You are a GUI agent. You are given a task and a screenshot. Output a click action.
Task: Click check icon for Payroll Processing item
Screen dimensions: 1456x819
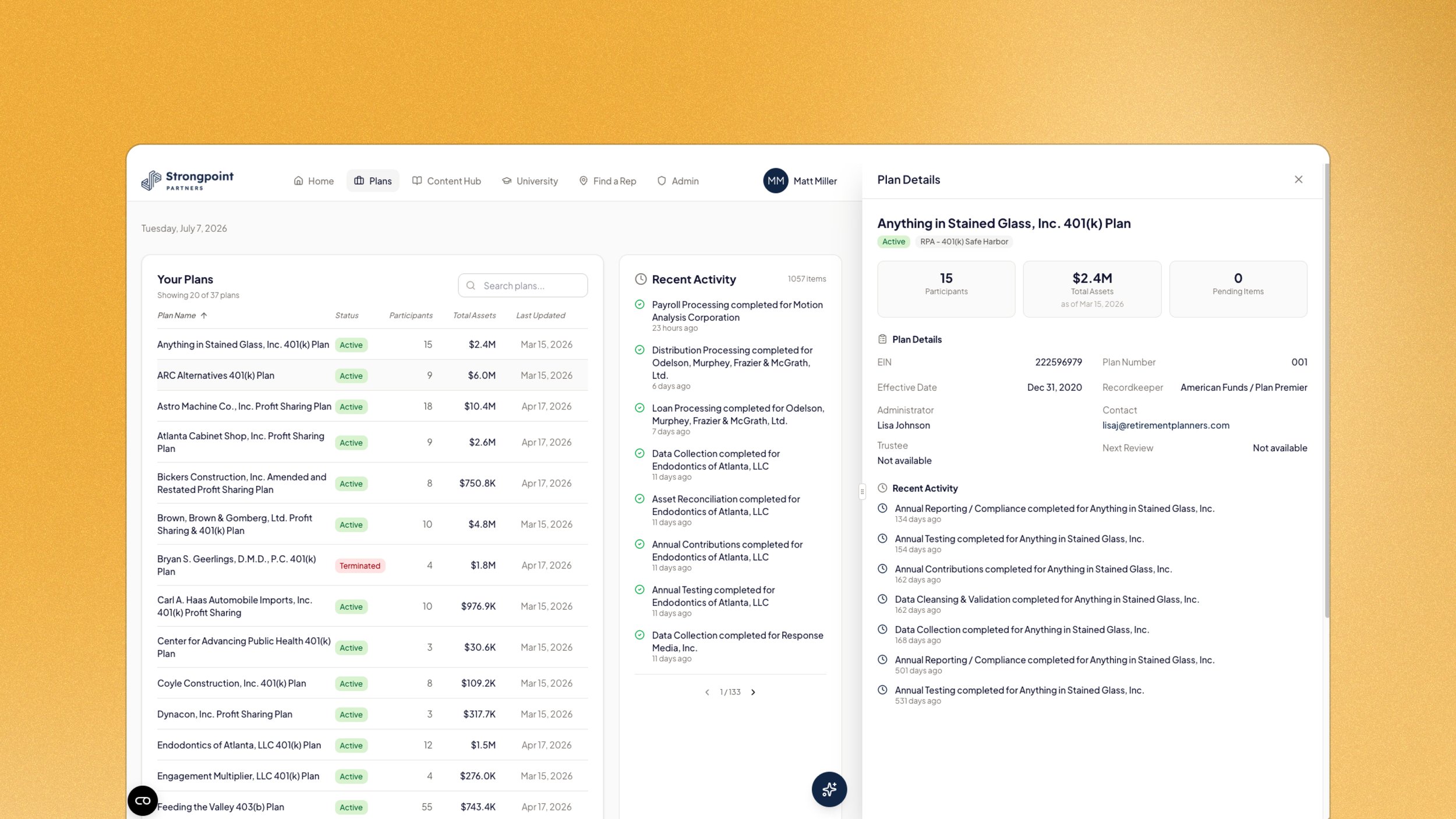(639, 304)
